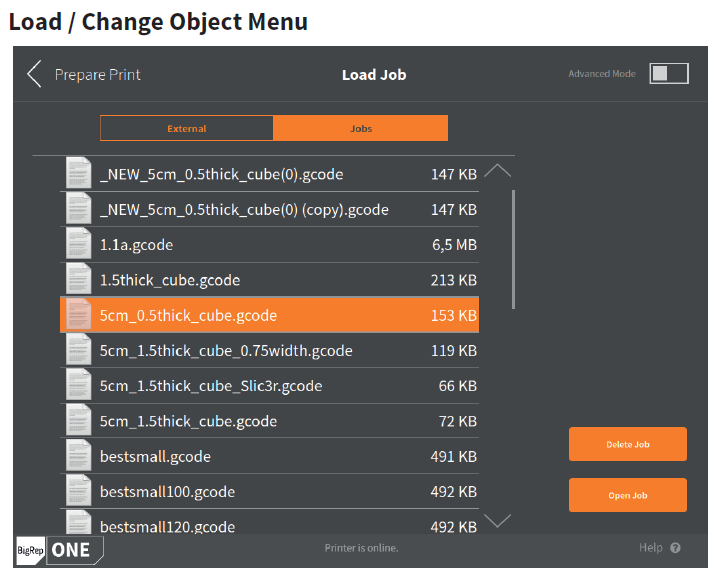
Task: Go back via Prepare Print arrow
Action: coord(34,74)
